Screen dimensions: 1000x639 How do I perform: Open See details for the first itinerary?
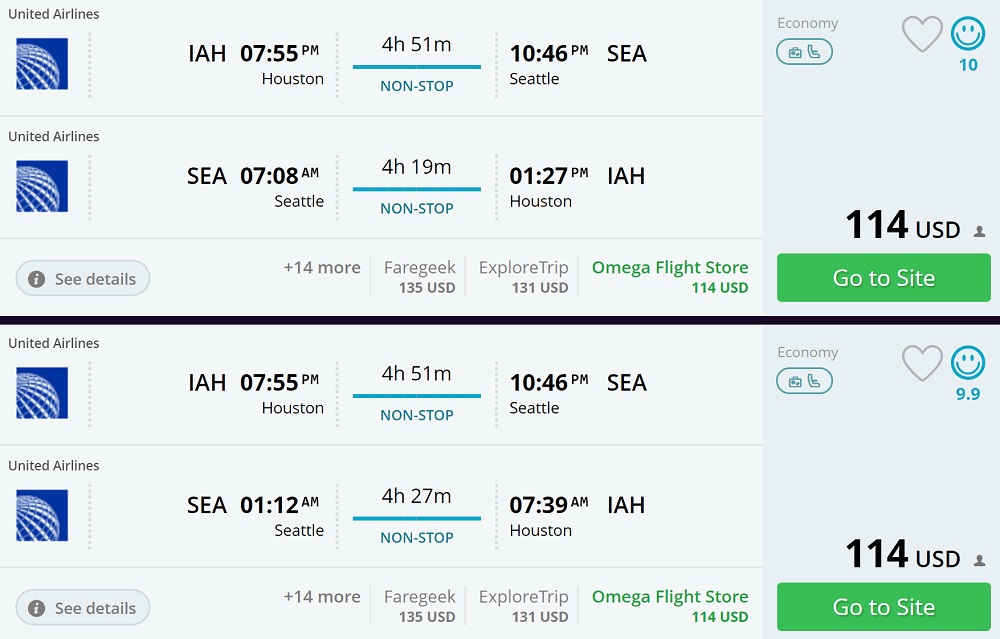[x=83, y=279]
